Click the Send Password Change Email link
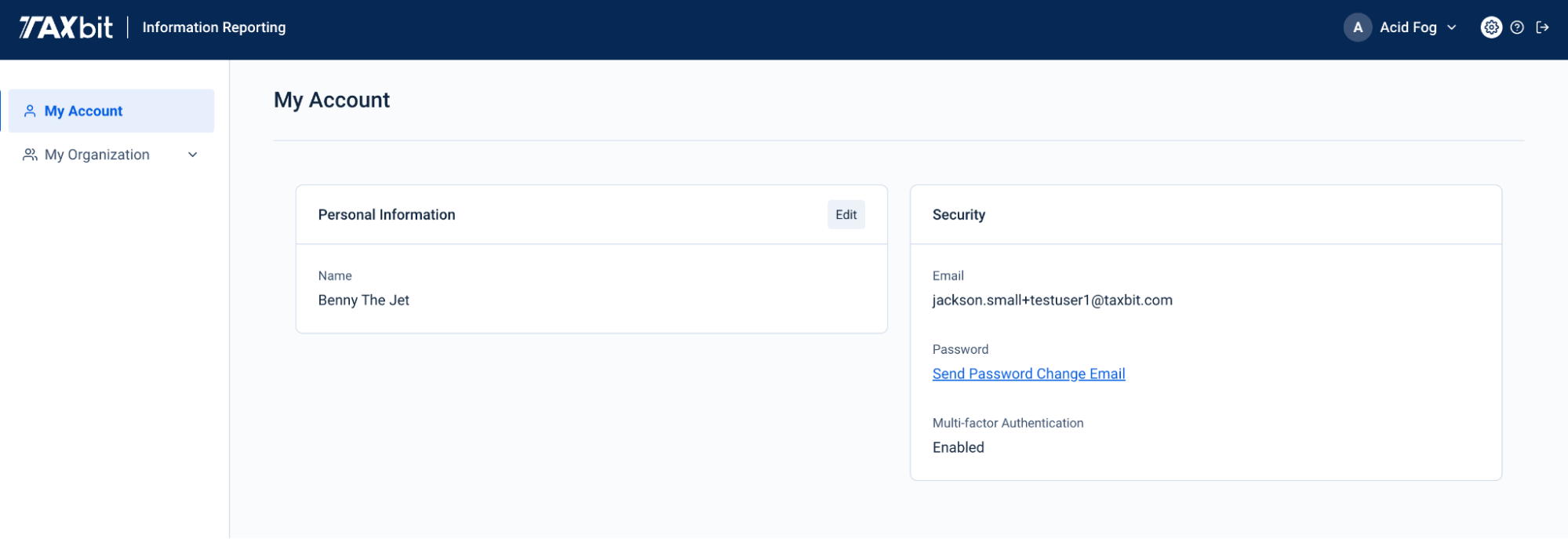The height and width of the screenshot is (539, 1568). pos(1028,374)
